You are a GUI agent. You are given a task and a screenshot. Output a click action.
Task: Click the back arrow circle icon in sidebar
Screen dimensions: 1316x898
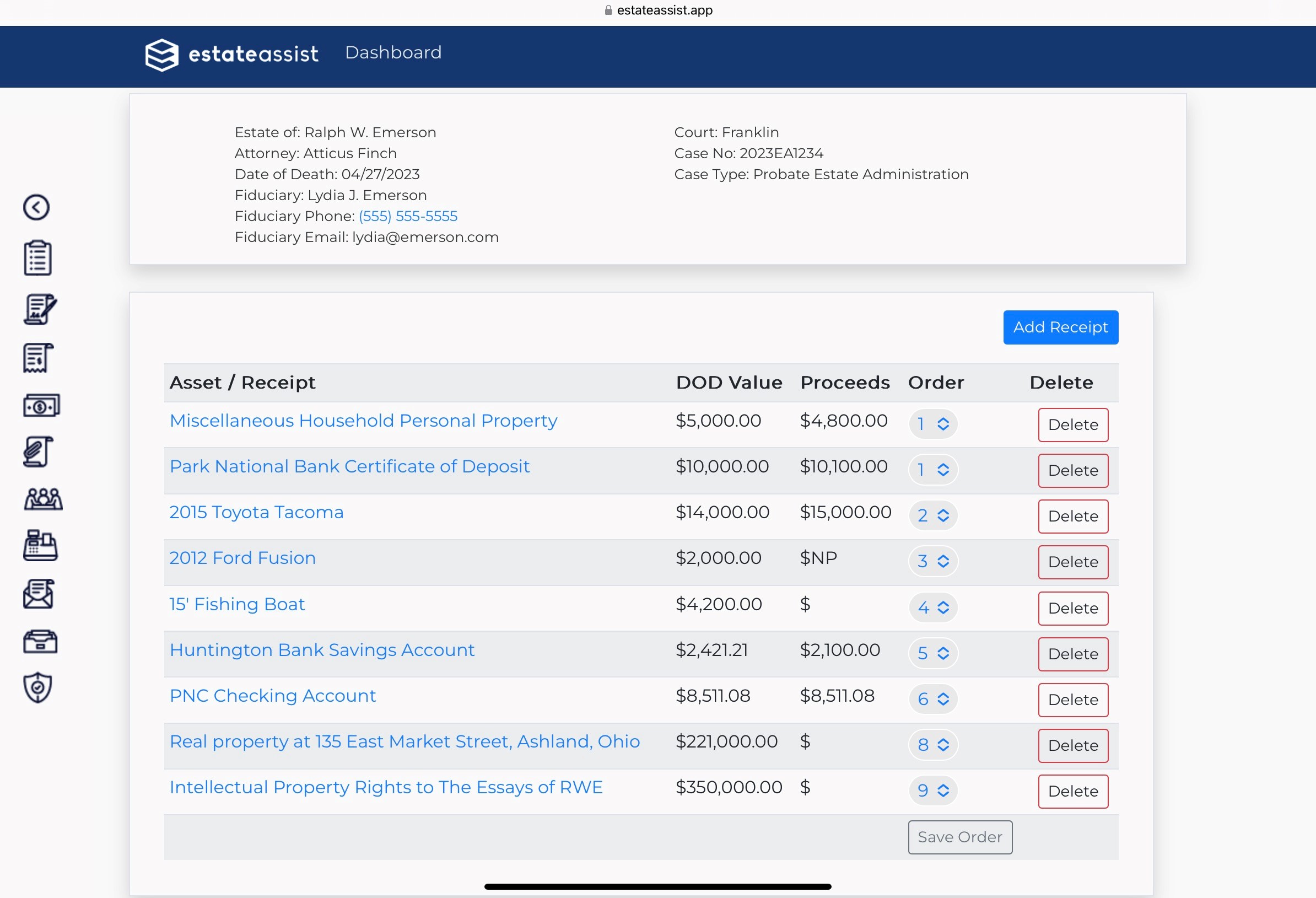pyautogui.click(x=36, y=207)
